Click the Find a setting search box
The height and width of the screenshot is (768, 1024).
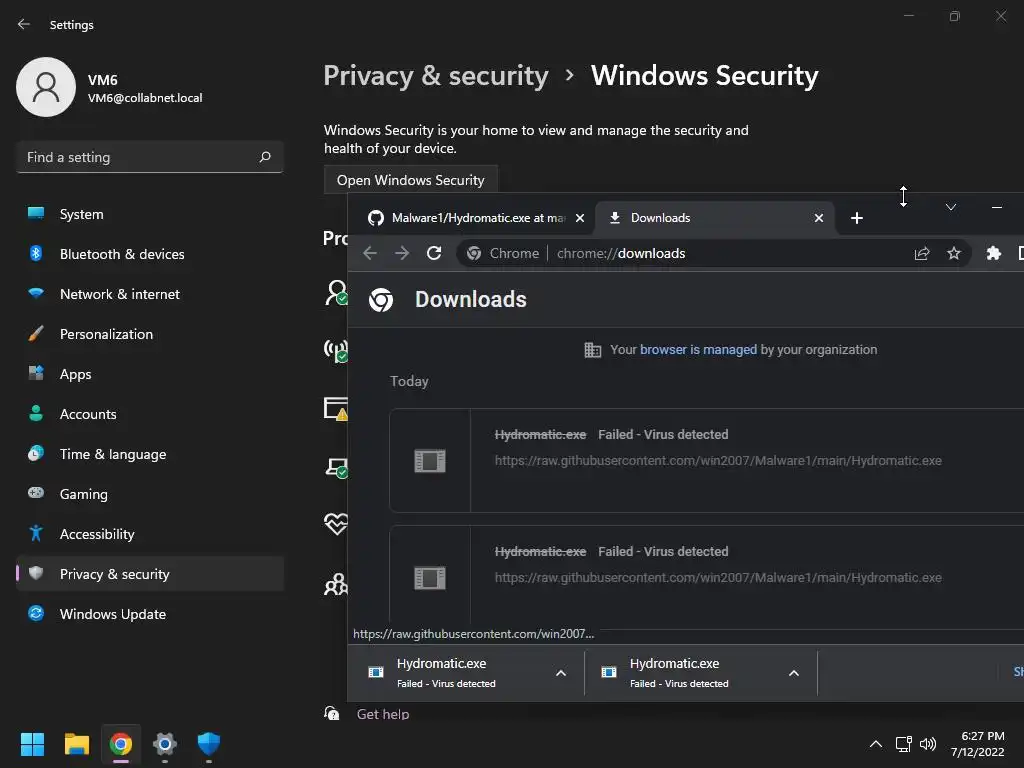[x=140, y=157]
